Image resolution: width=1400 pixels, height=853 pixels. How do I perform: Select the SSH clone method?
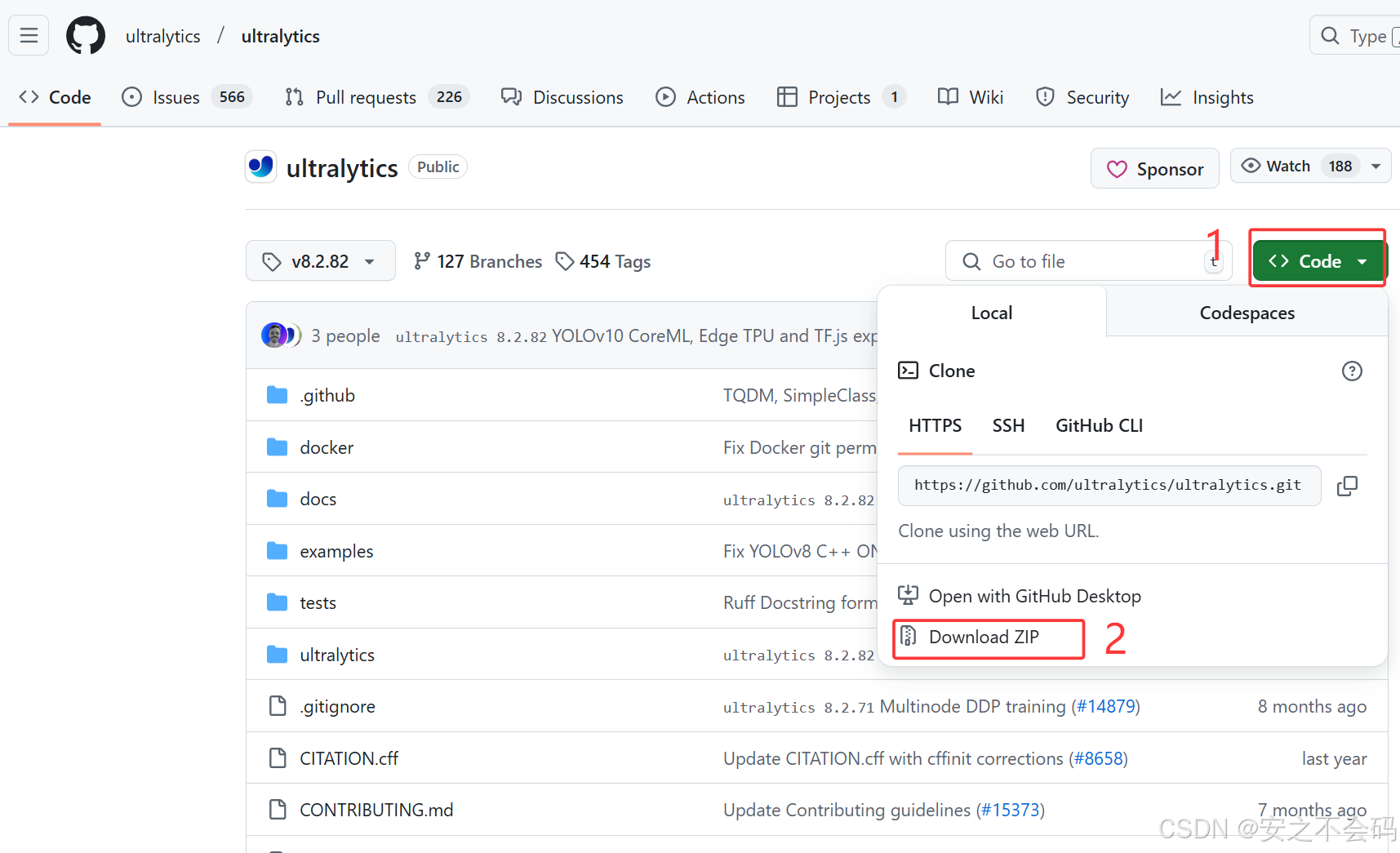click(x=1008, y=425)
